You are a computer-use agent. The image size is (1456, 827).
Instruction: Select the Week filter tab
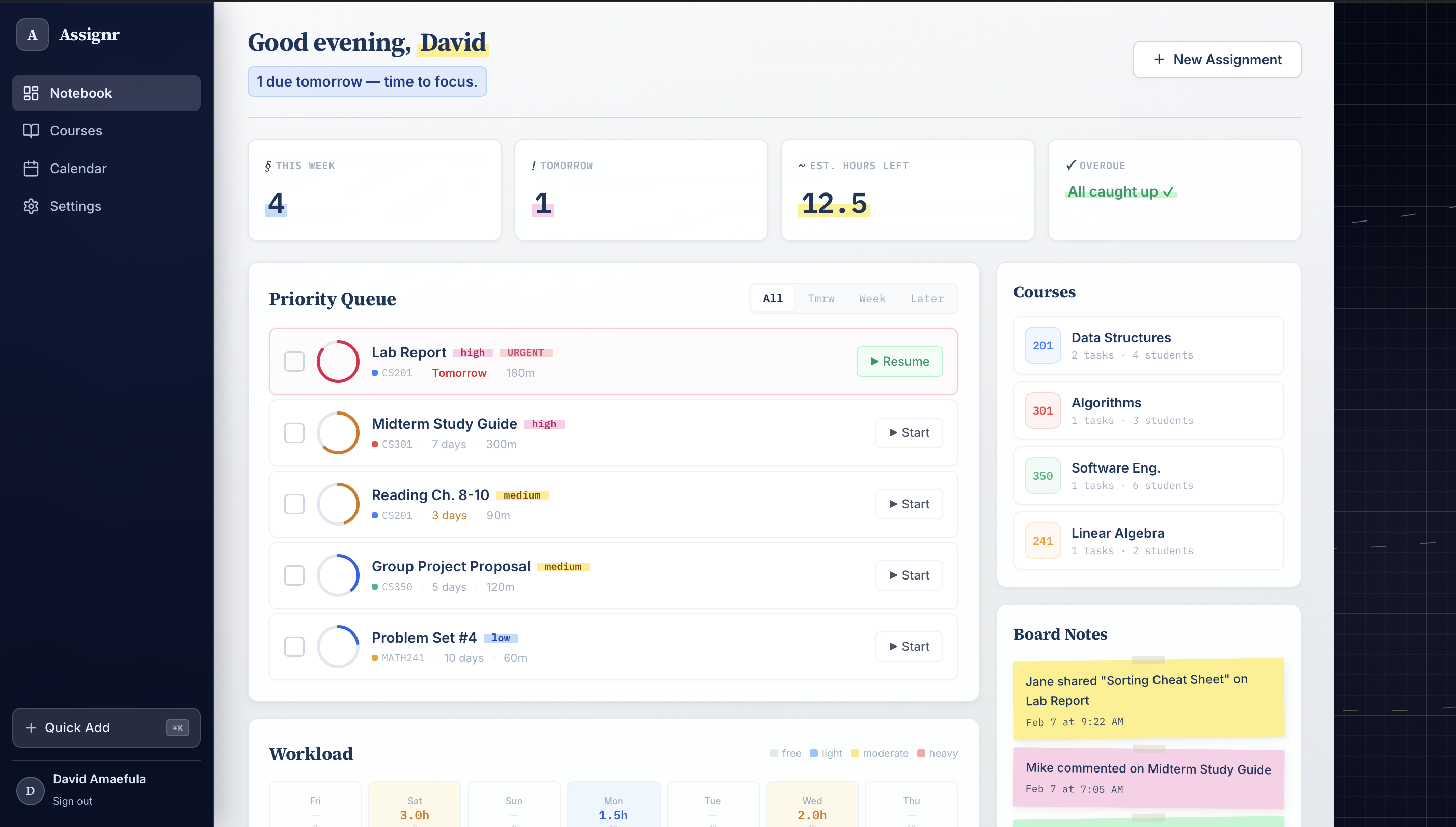click(x=872, y=299)
